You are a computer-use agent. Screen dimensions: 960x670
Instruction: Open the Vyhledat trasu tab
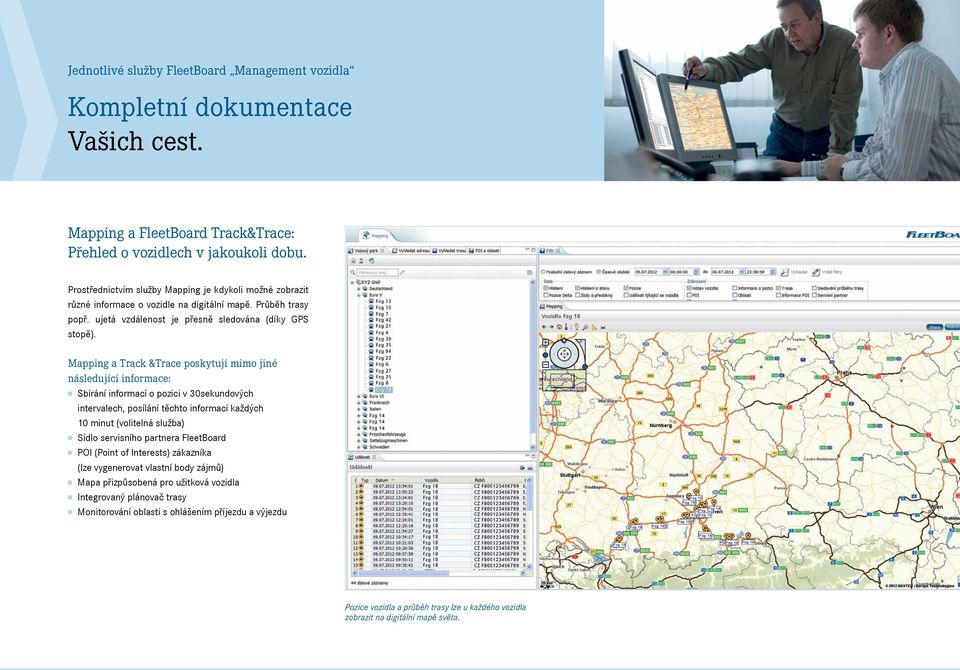[449, 250]
